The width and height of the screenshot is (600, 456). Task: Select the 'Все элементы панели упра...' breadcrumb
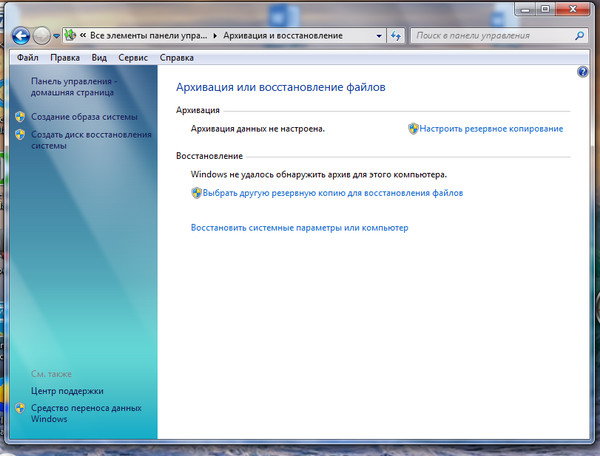[x=148, y=36]
